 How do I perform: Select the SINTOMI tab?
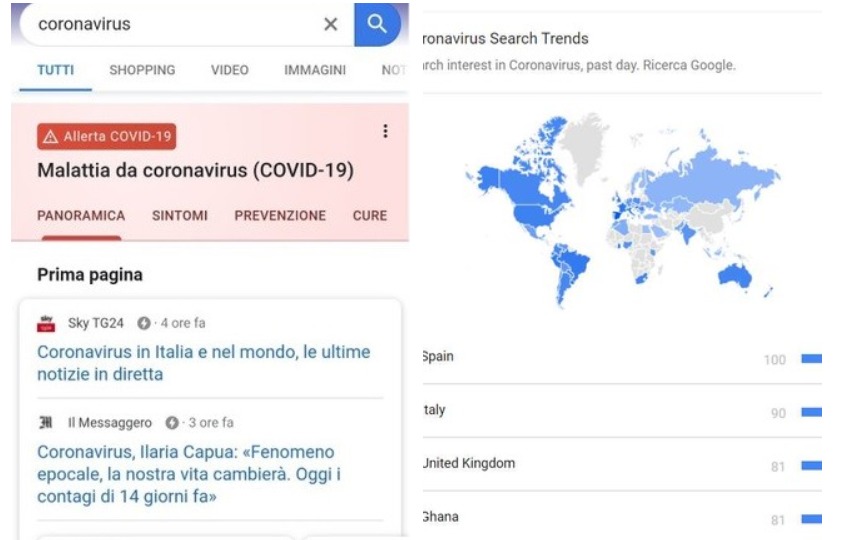point(179,216)
